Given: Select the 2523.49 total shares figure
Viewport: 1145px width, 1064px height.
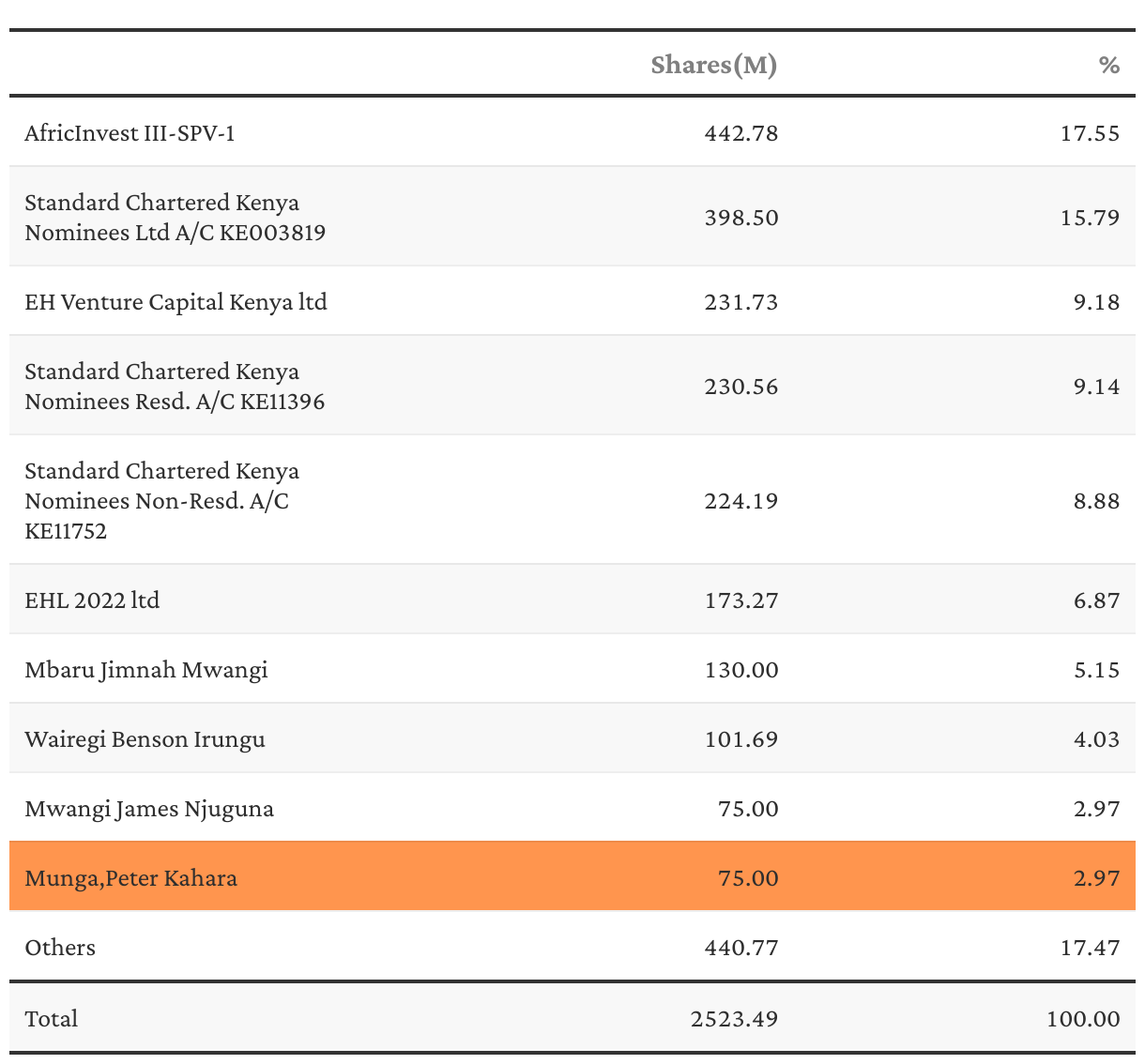Looking at the screenshot, I should click(x=734, y=1019).
